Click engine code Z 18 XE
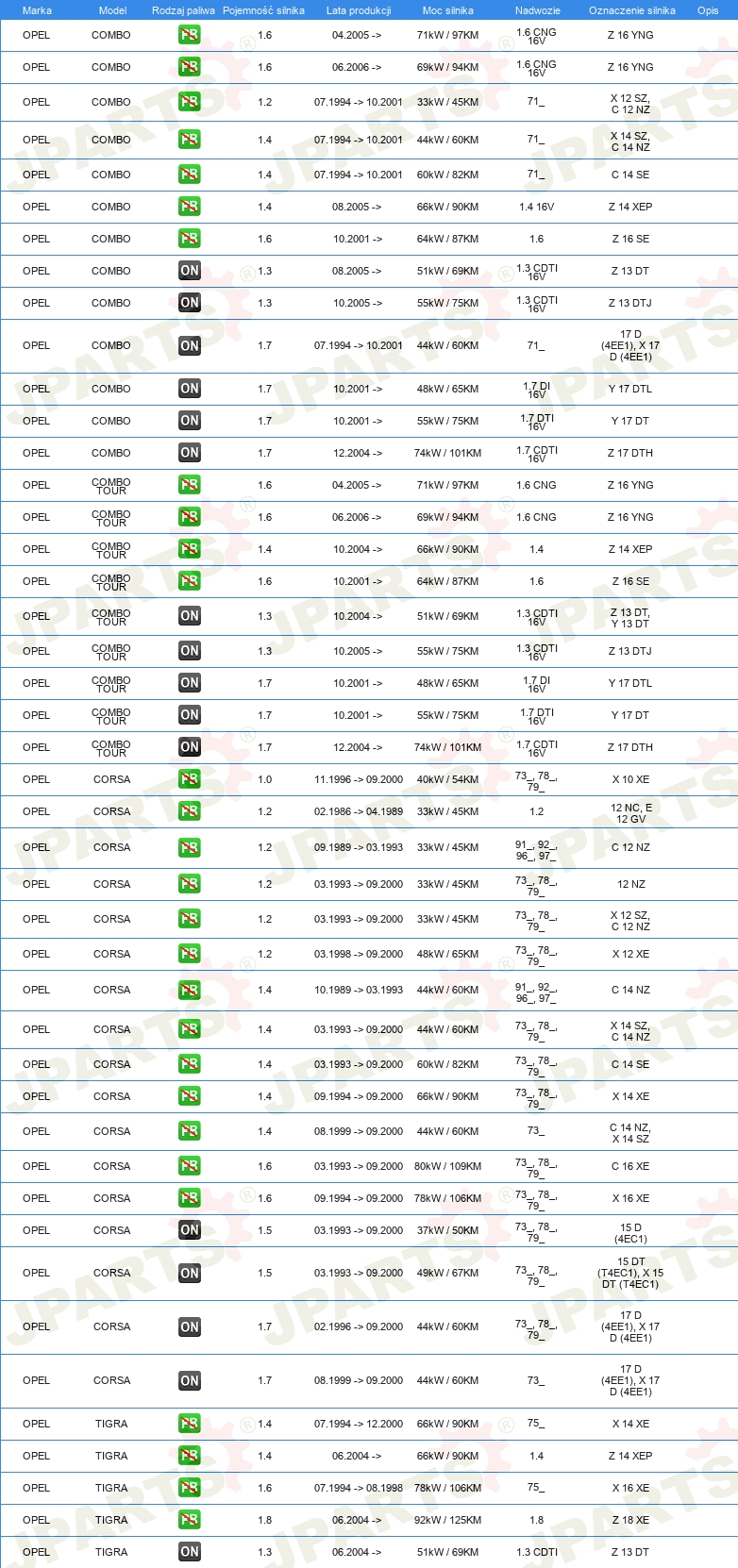This screenshot has height=1568, width=738. tap(630, 1520)
